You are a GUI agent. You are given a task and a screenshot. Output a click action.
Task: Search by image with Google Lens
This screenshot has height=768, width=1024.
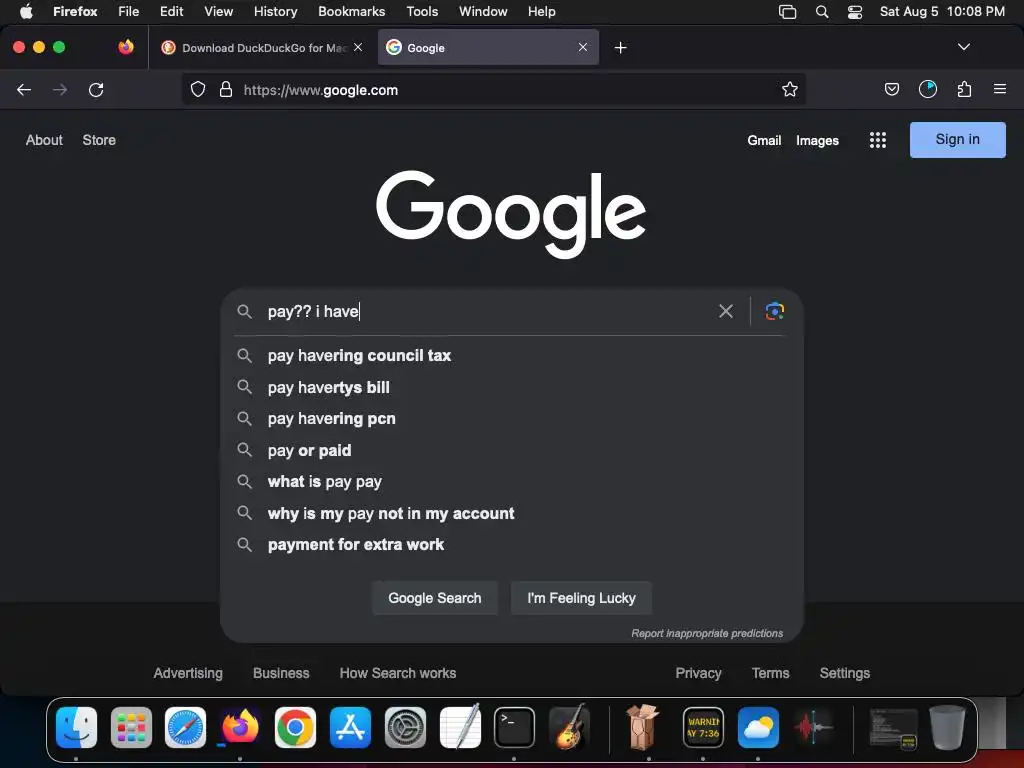coord(775,311)
